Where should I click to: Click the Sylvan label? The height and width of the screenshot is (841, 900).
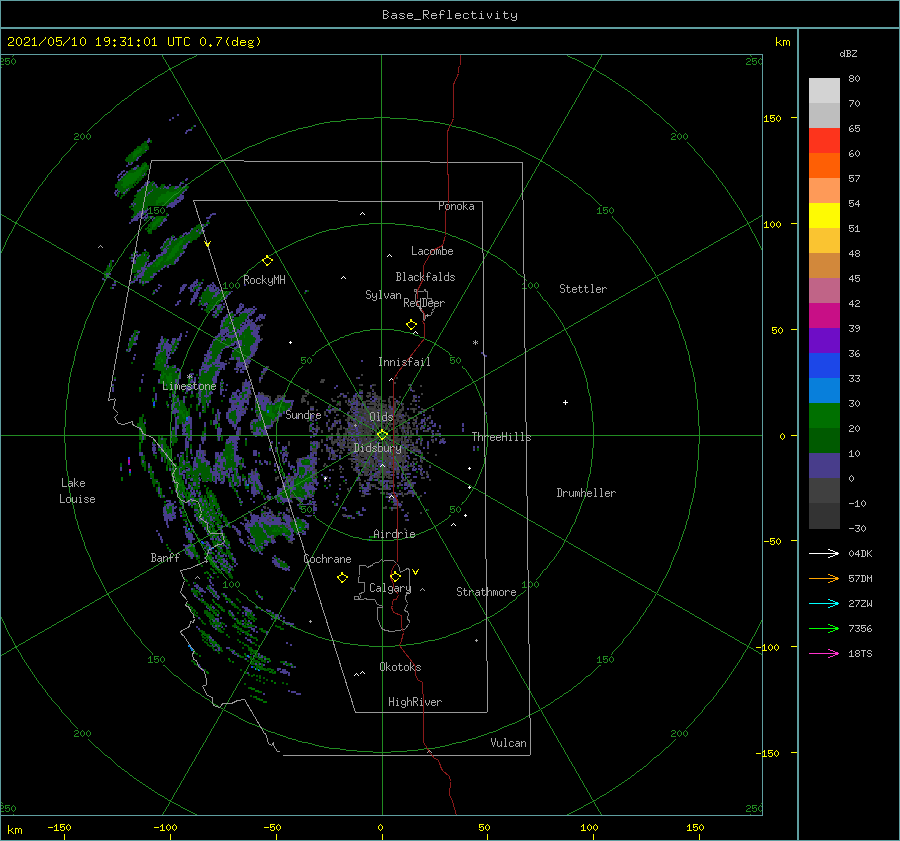(x=383, y=295)
